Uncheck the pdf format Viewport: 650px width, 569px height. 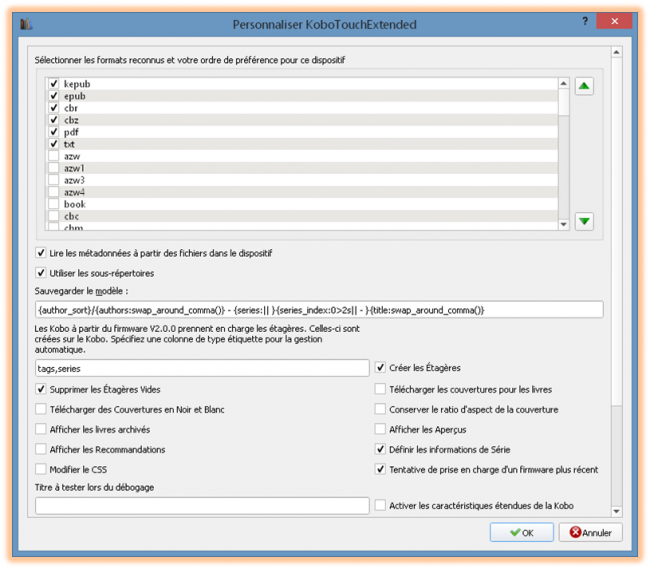point(53,132)
